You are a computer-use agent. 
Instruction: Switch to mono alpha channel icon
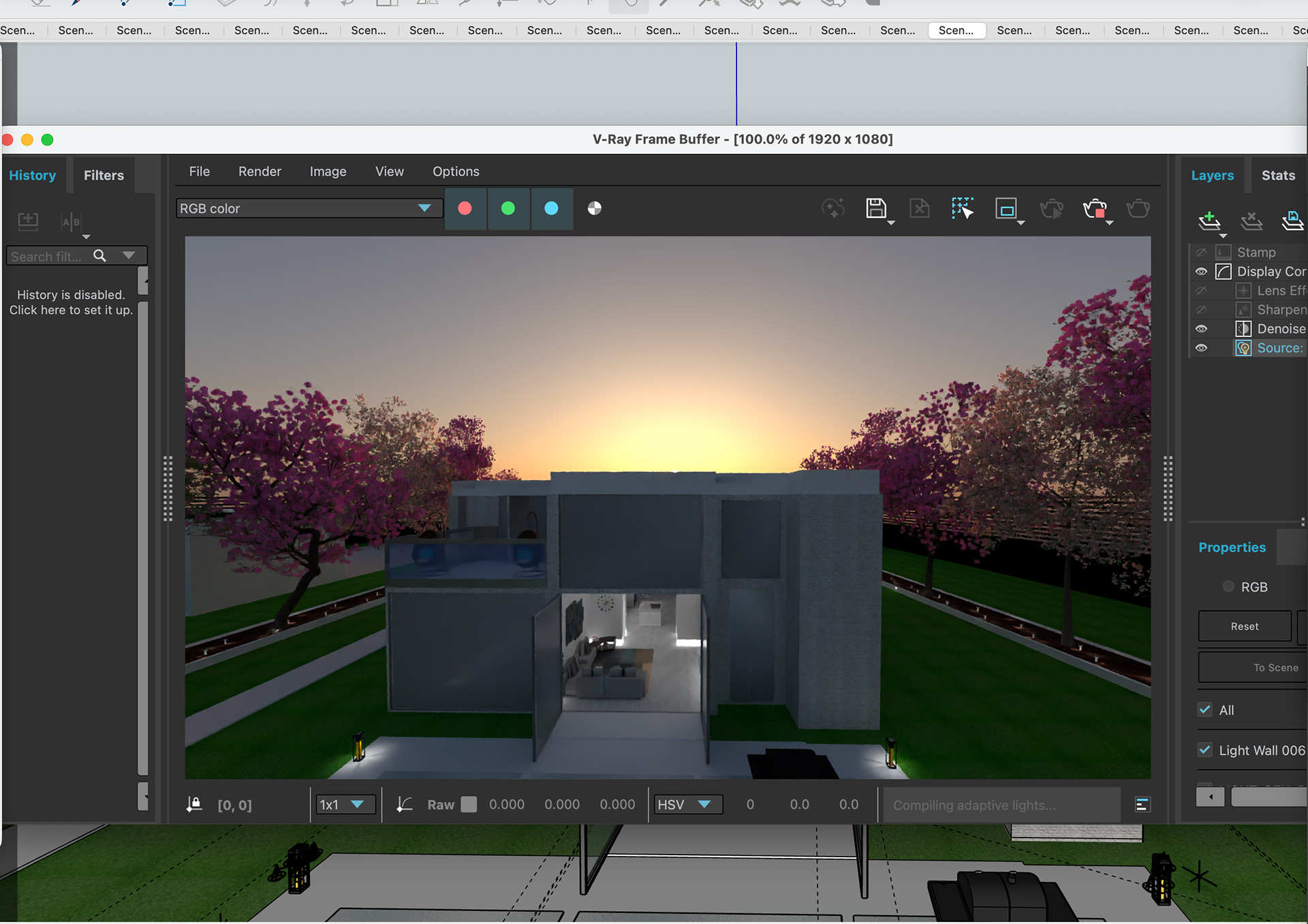[595, 208]
